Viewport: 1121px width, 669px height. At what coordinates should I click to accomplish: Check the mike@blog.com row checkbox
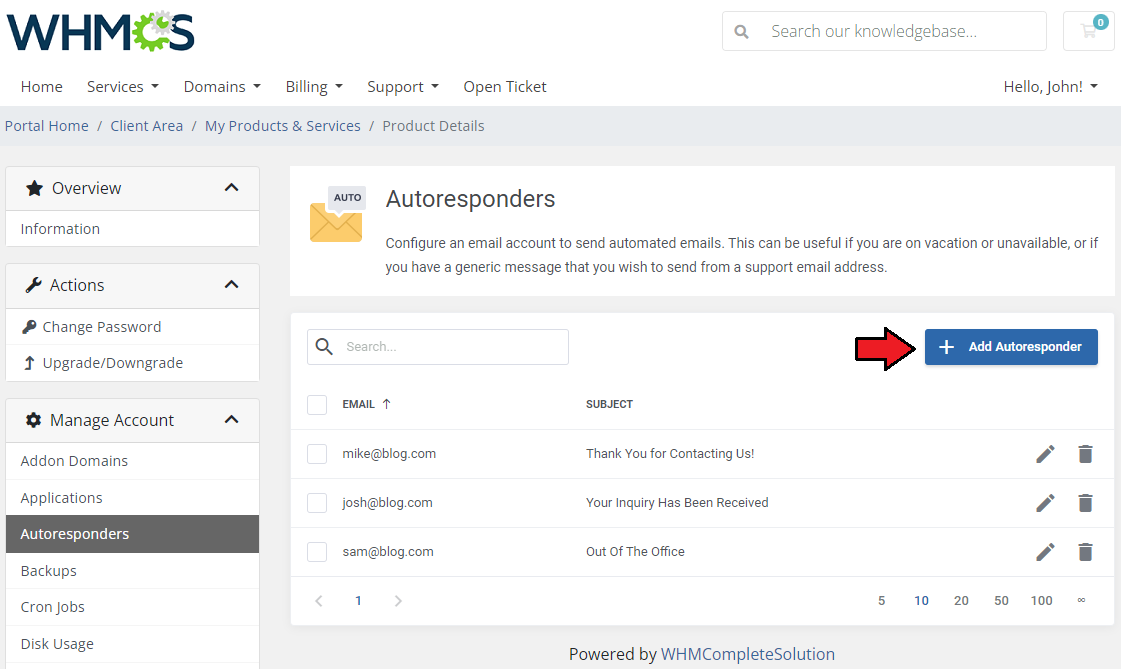[x=317, y=454]
